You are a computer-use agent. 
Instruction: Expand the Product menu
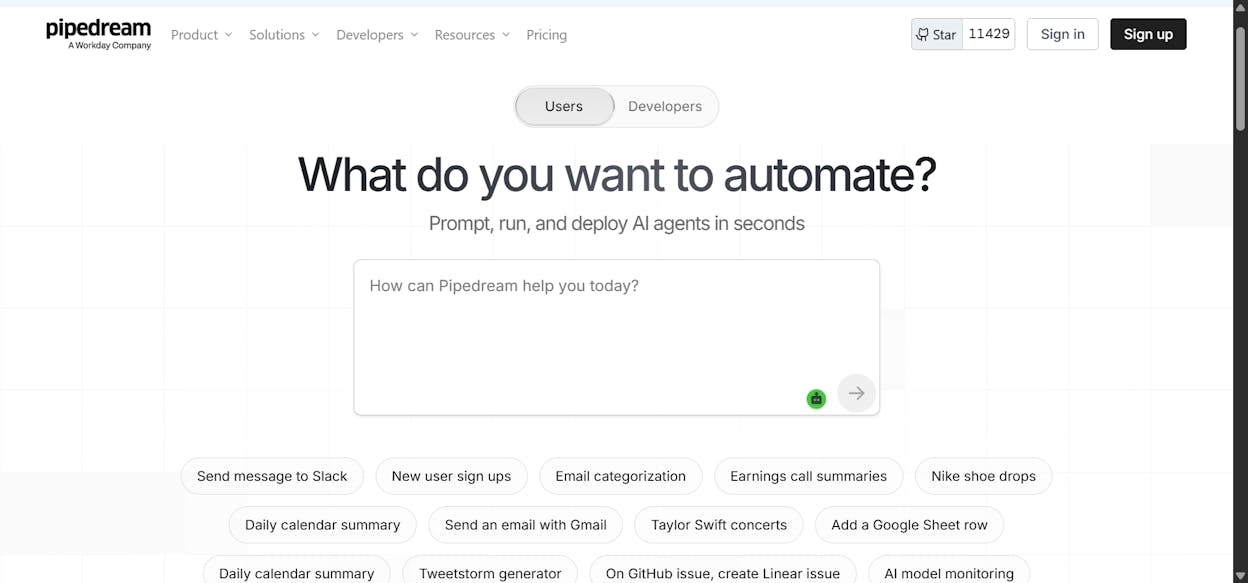click(x=201, y=35)
